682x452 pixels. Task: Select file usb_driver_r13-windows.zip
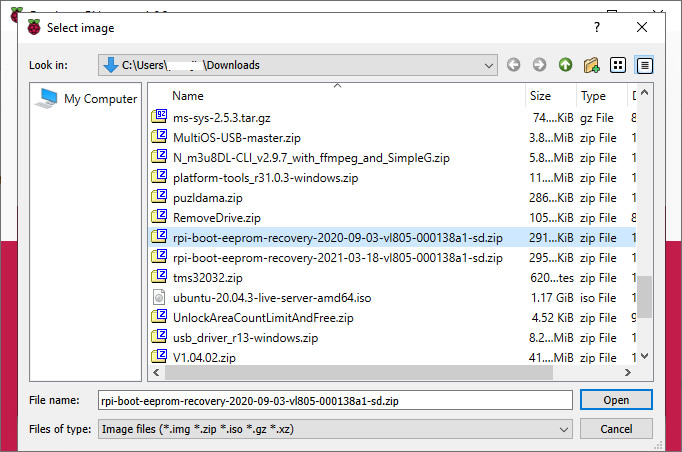pos(245,338)
